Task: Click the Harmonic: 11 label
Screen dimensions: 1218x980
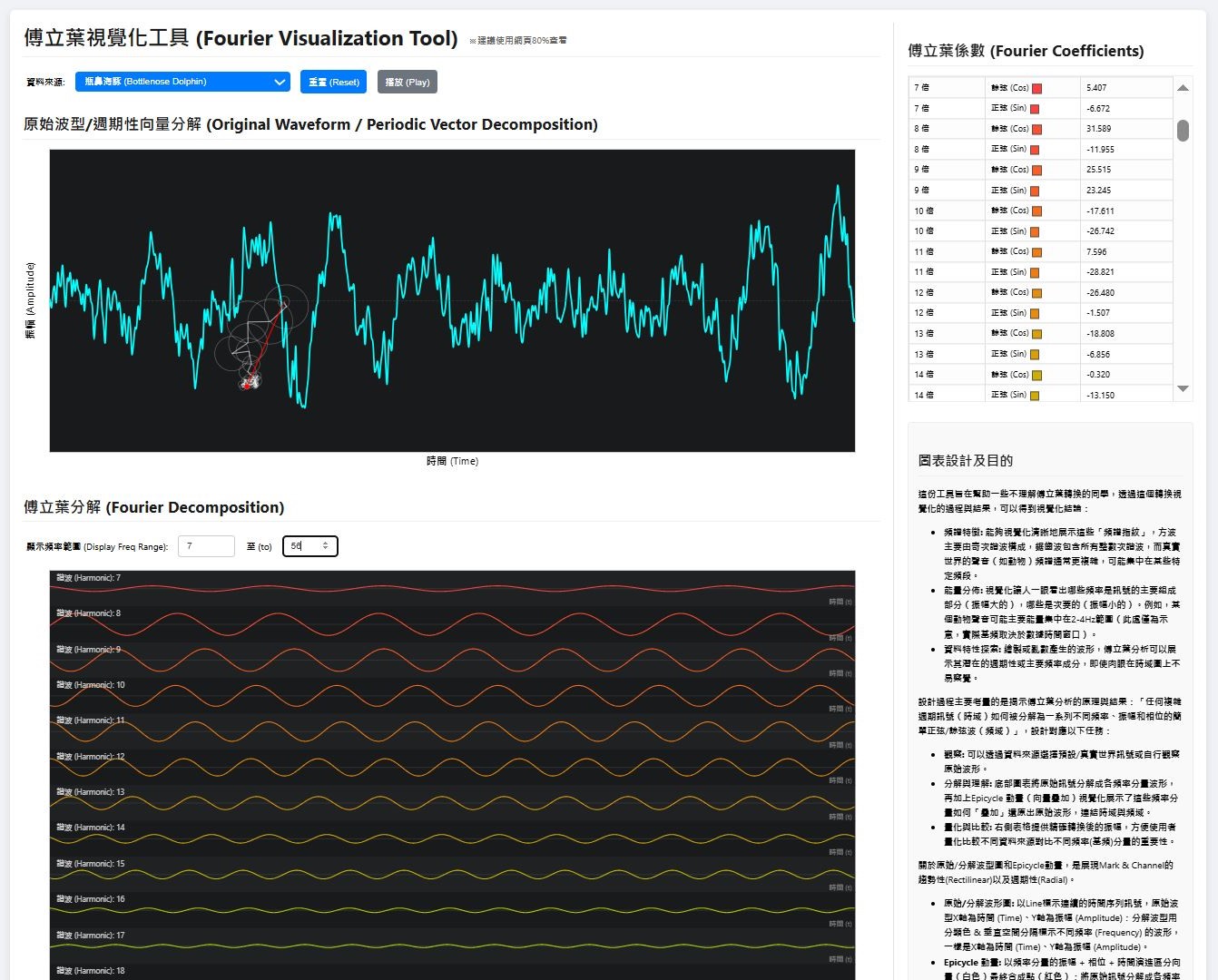Action: pos(91,720)
